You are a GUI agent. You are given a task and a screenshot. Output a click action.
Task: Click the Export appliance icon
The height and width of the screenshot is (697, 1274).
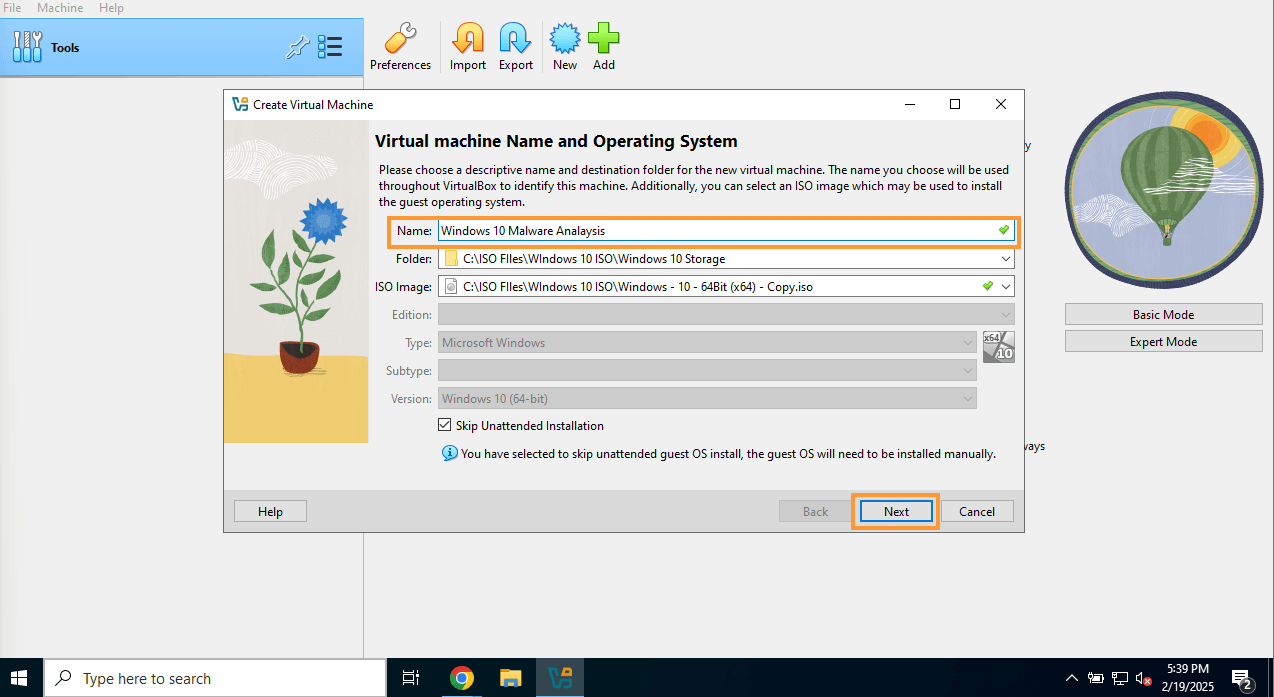516,47
